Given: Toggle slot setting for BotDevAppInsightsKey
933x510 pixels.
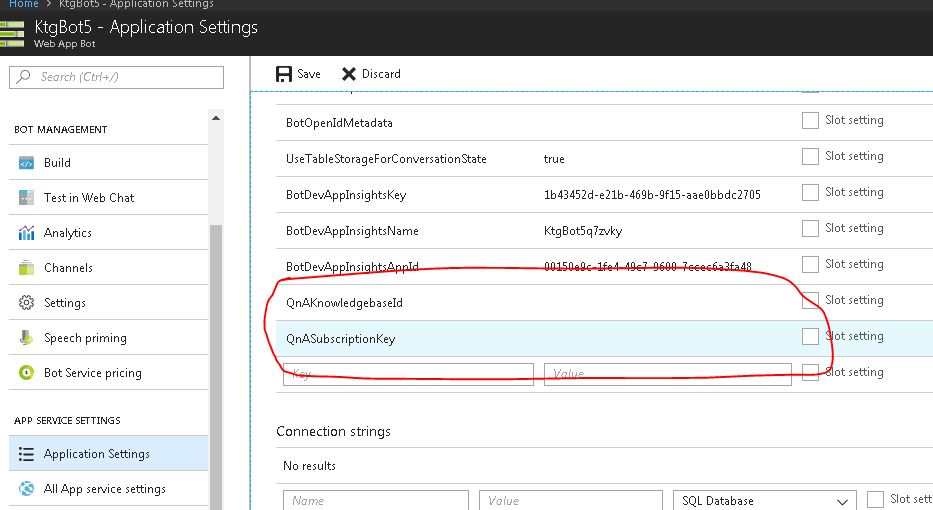Looking at the screenshot, I should (x=810, y=193).
